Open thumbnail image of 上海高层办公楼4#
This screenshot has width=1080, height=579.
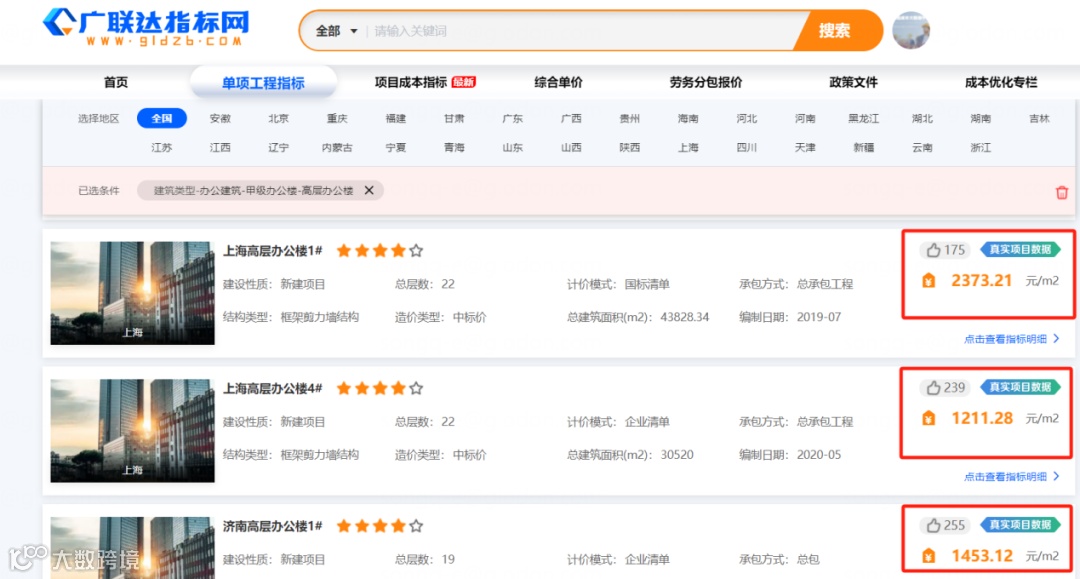[132, 430]
